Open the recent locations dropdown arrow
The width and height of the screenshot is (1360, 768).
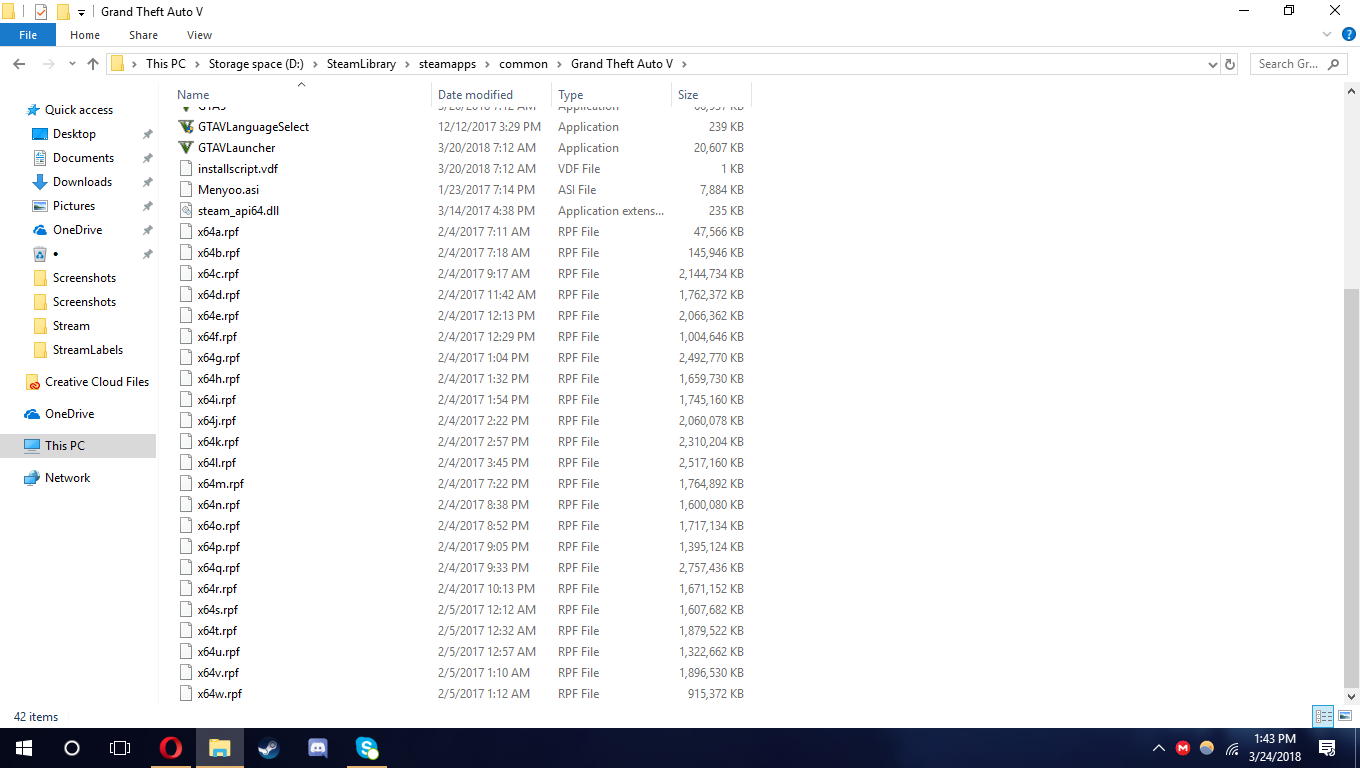pos(72,64)
